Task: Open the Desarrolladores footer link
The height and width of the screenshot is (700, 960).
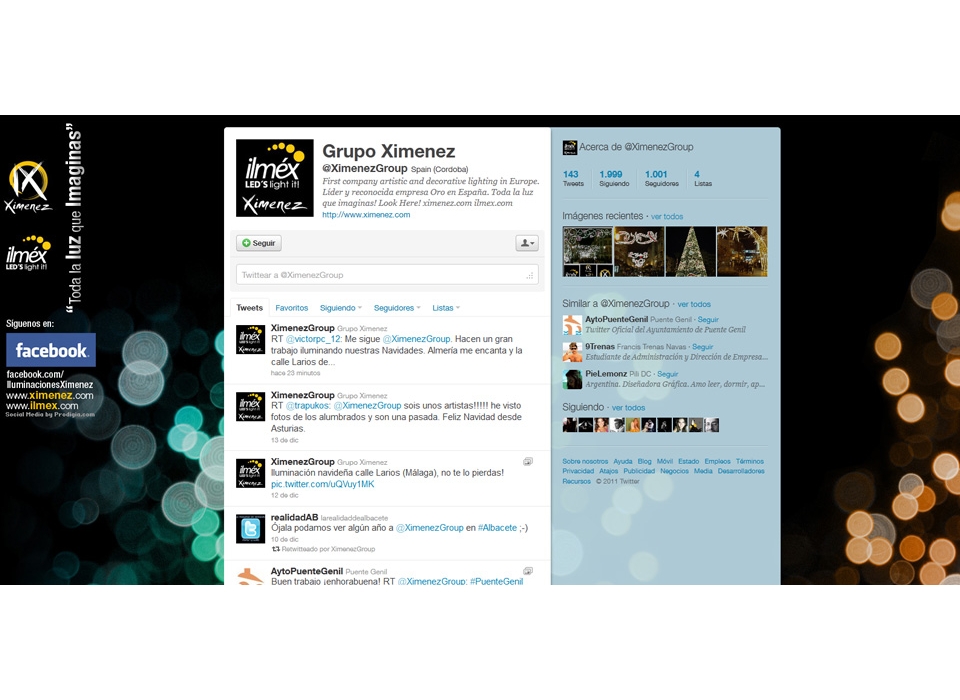Action: tap(741, 471)
